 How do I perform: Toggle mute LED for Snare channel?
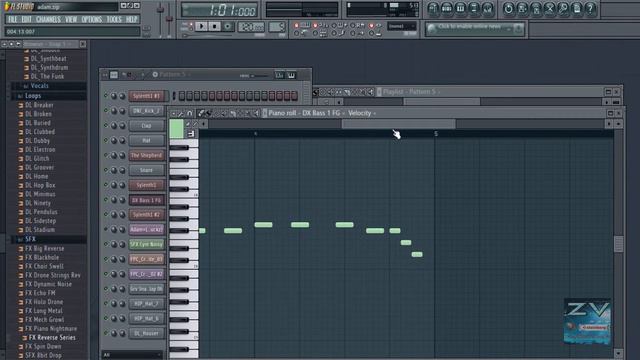(x=106, y=170)
